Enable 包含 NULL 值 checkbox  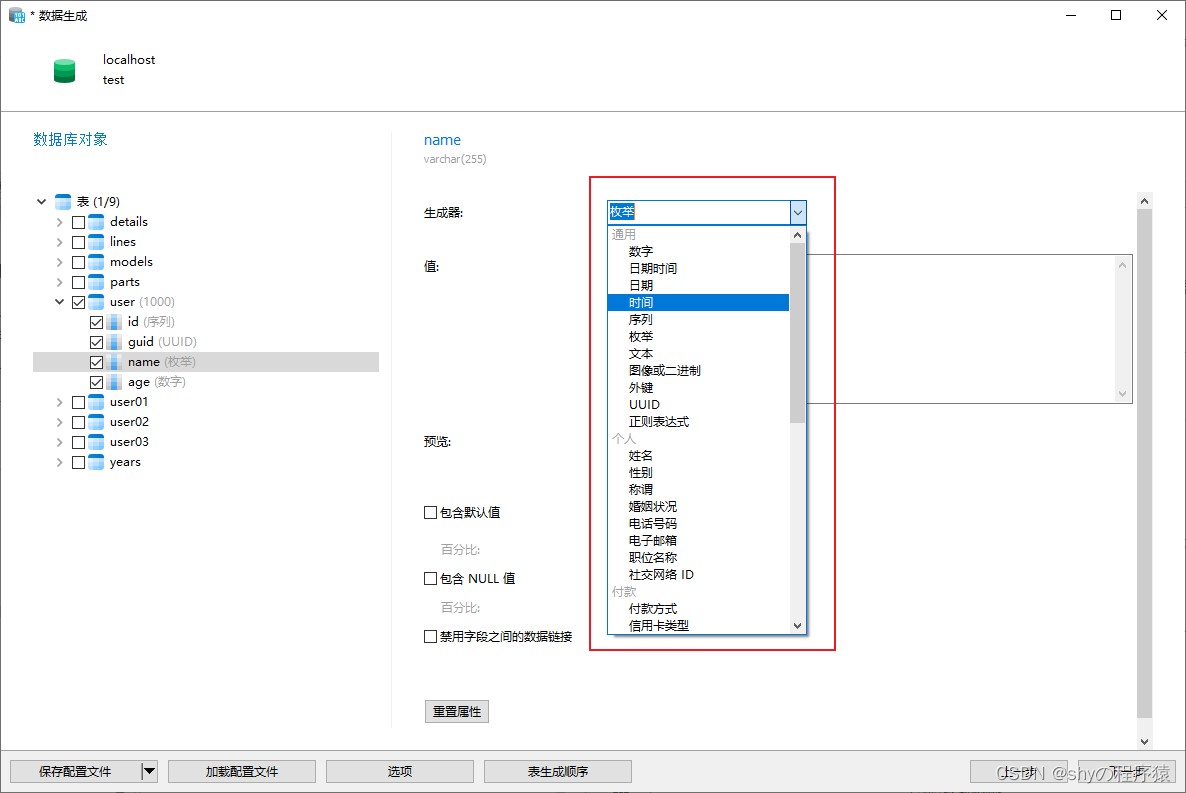point(430,578)
